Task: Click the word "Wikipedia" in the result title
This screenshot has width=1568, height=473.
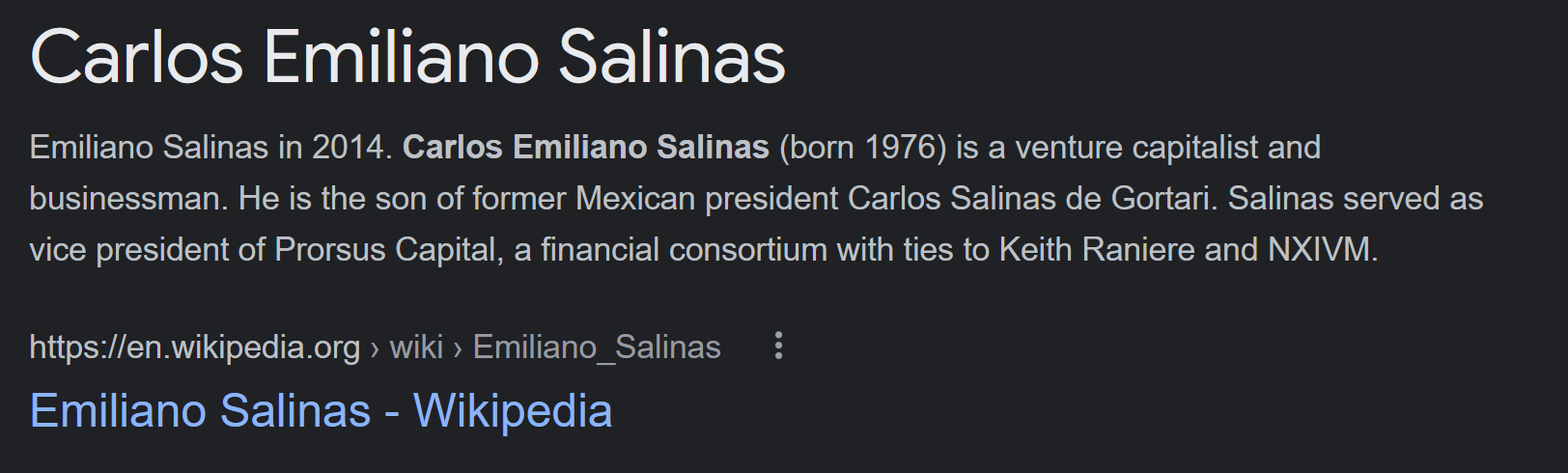Action: click(513, 410)
